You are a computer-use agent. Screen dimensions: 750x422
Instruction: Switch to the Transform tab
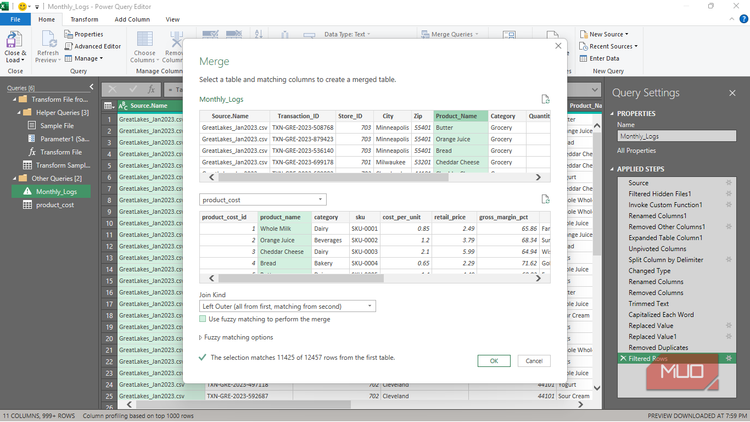84,20
